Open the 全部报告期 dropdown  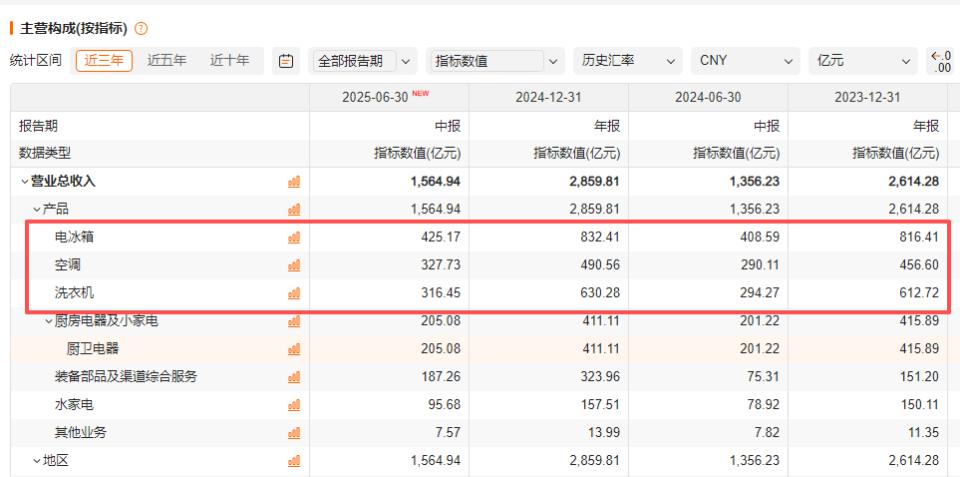tap(364, 61)
